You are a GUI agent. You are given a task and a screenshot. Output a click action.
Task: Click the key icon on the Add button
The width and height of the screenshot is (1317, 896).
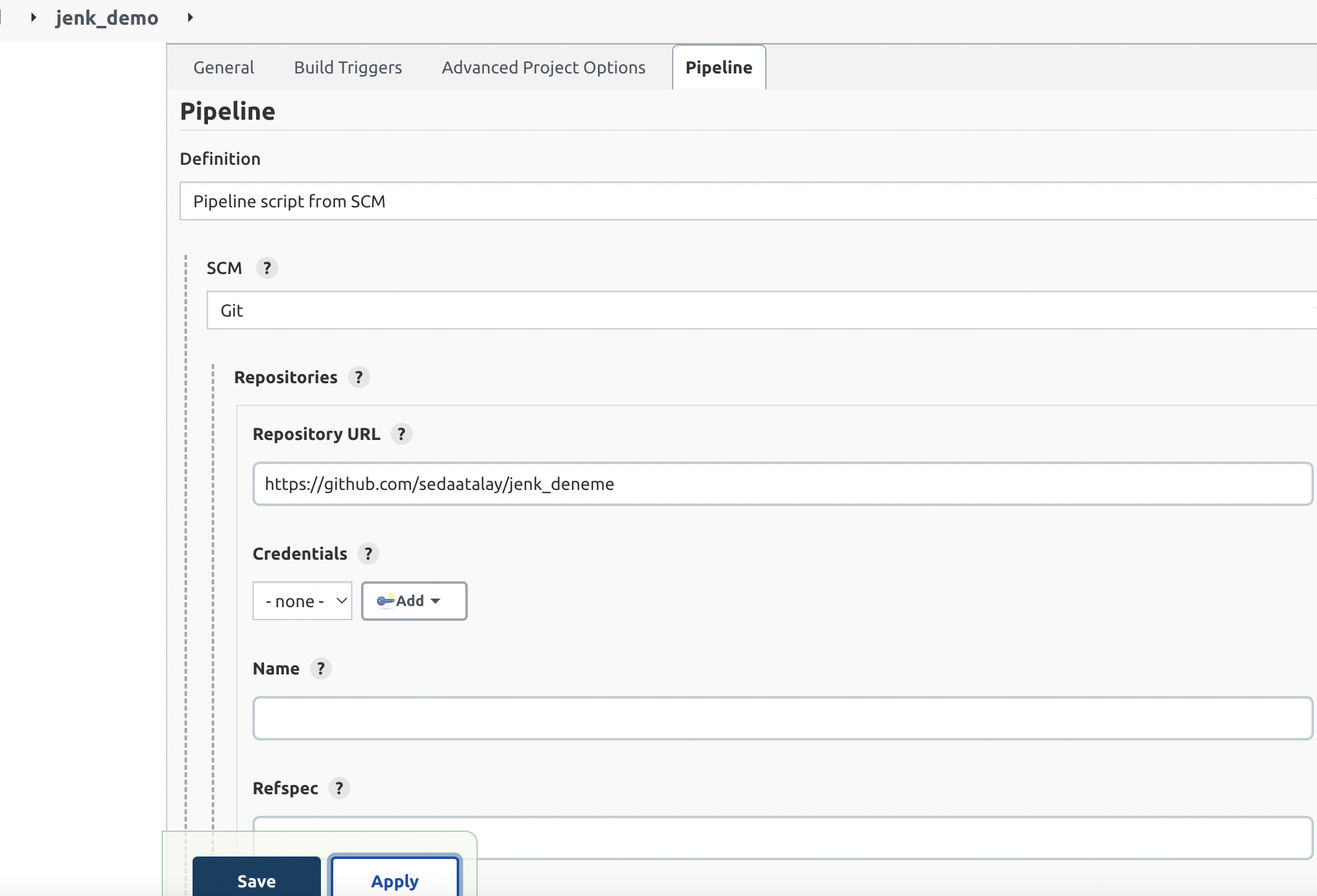[x=384, y=600]
